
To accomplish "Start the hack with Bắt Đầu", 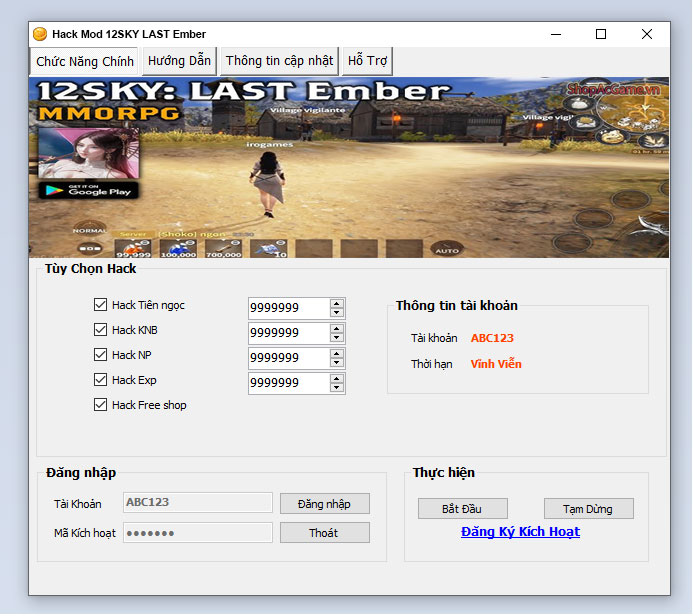I will (462, 509).
